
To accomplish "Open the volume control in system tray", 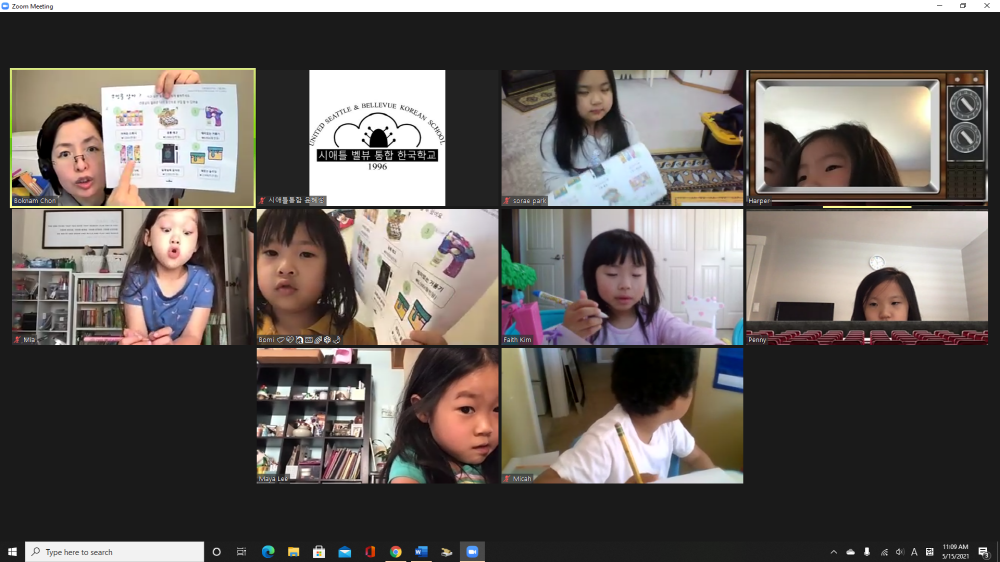I will click(x=899, y=552).
